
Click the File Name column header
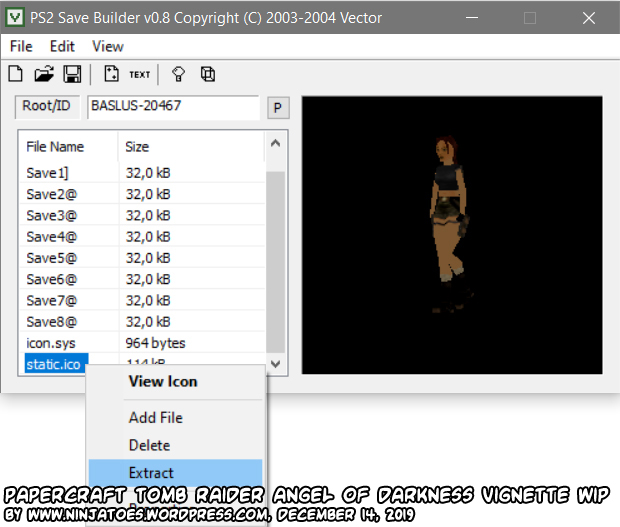69,147
